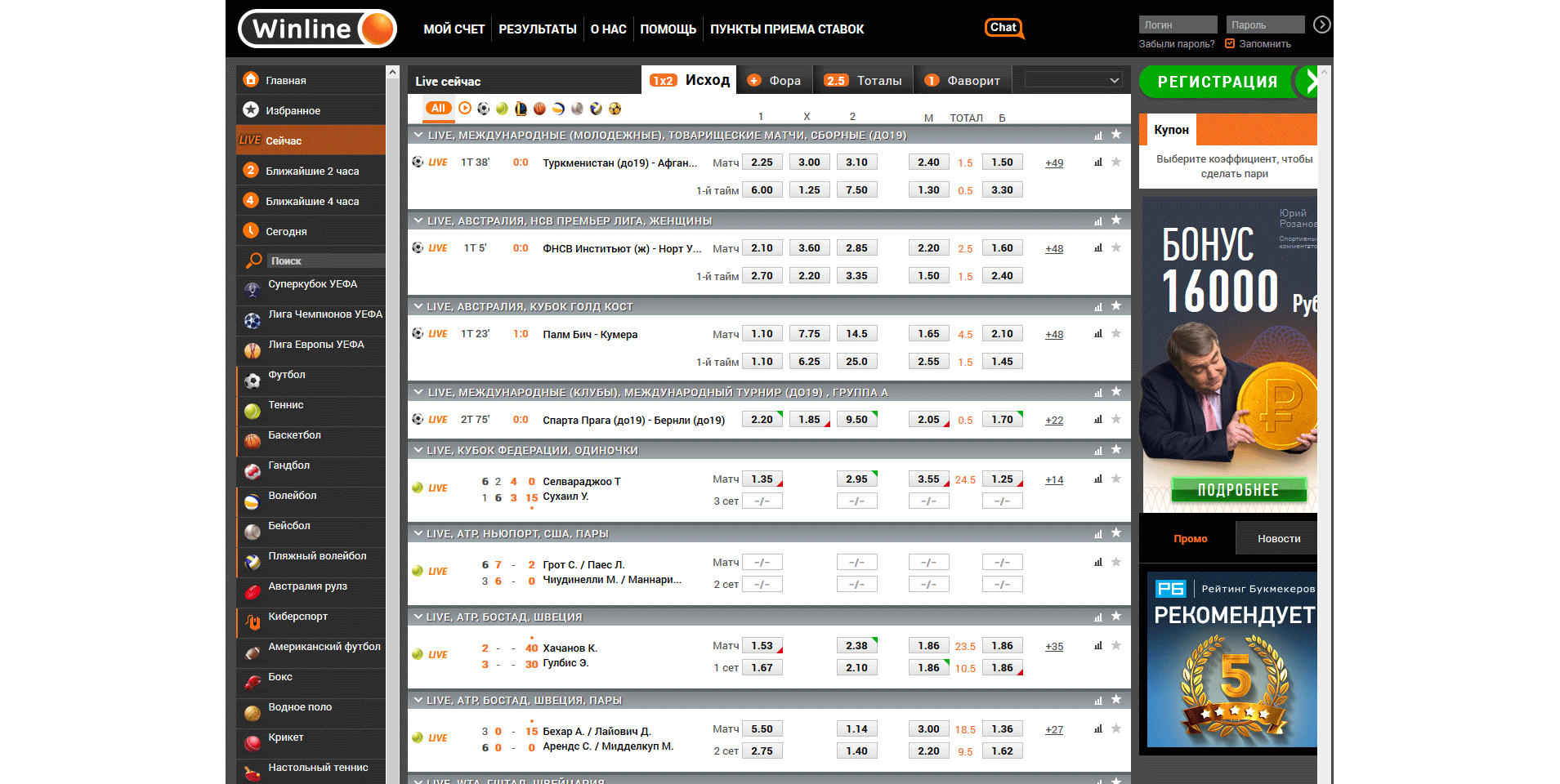Screen dimensions: 1560x784
Task: Open the Промо tab
Action: [1191, 538]
